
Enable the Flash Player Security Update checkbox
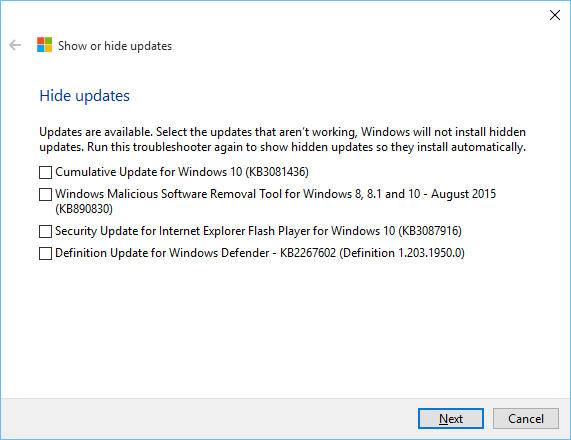45,231
